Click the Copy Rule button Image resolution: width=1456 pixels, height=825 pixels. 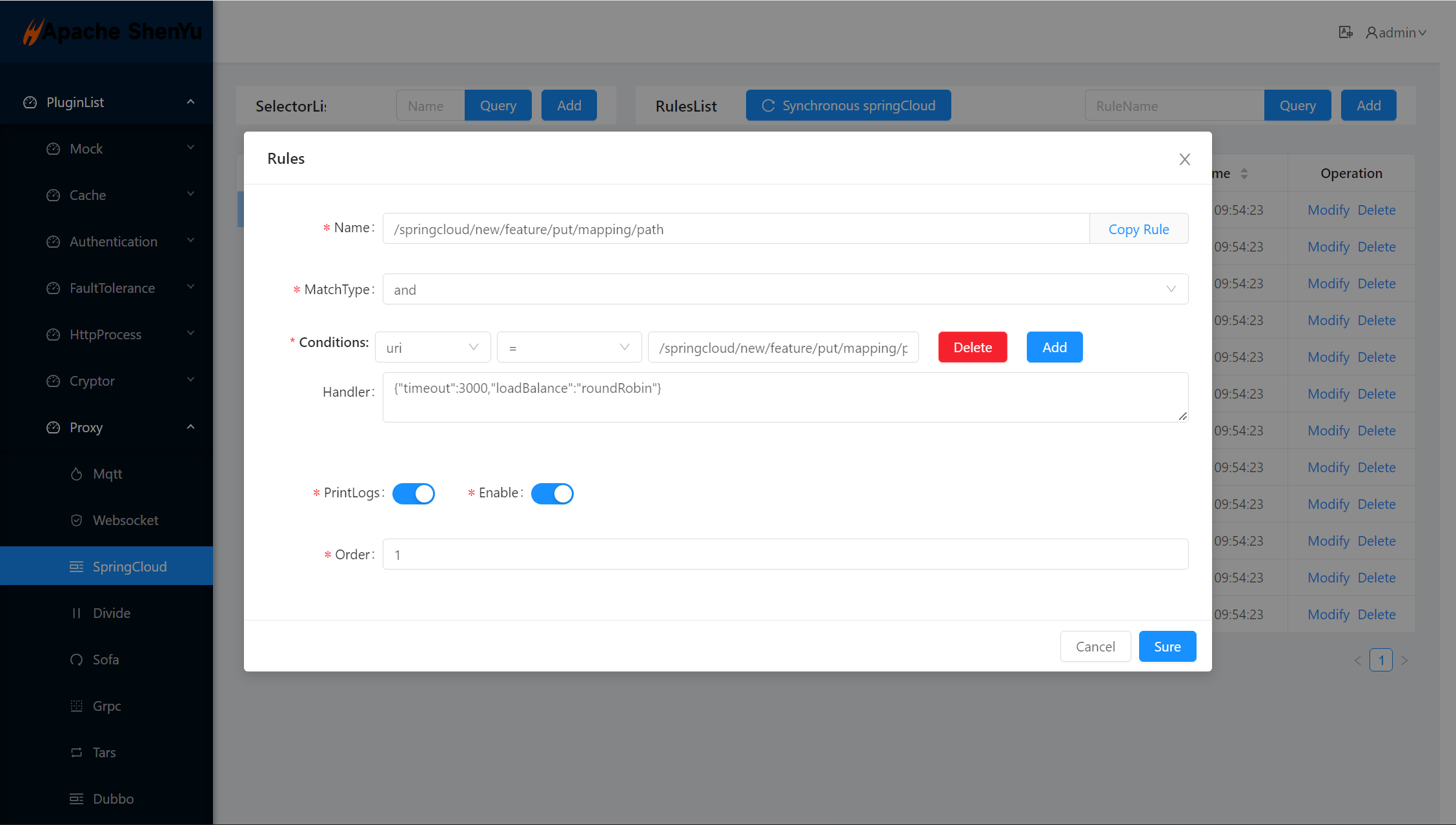(x=1138, y=229)
